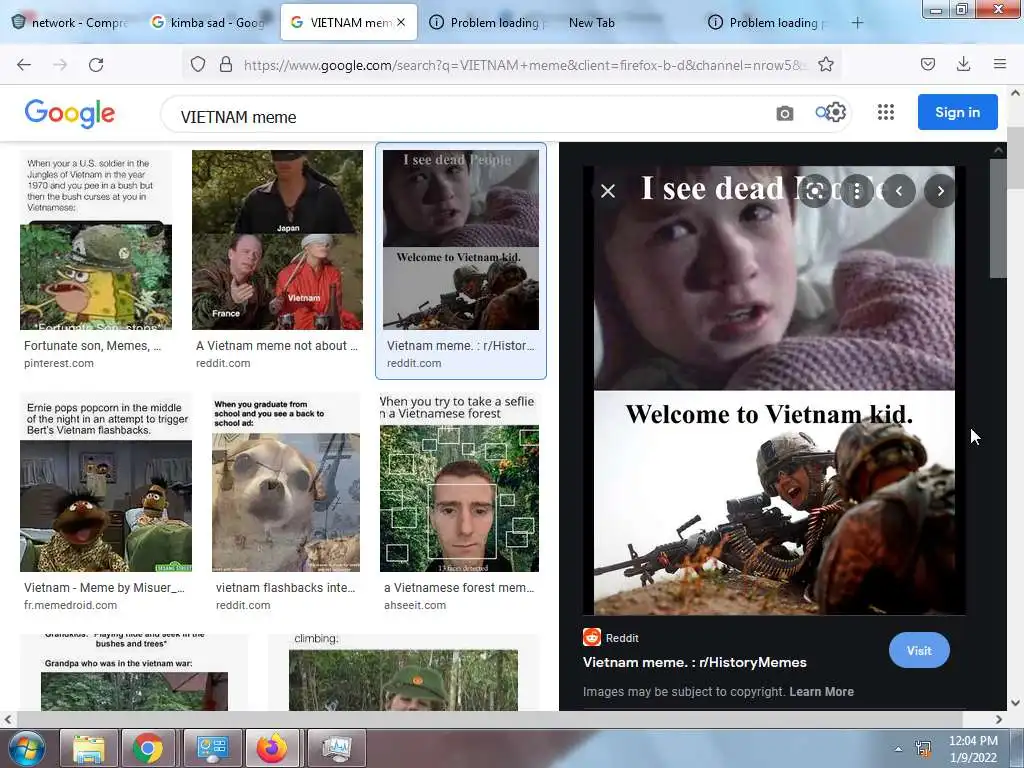Close the VIETNAM meme tab
Viewport: 1024px width, 768px height.
pyautogui.click(x=401, y=22)
